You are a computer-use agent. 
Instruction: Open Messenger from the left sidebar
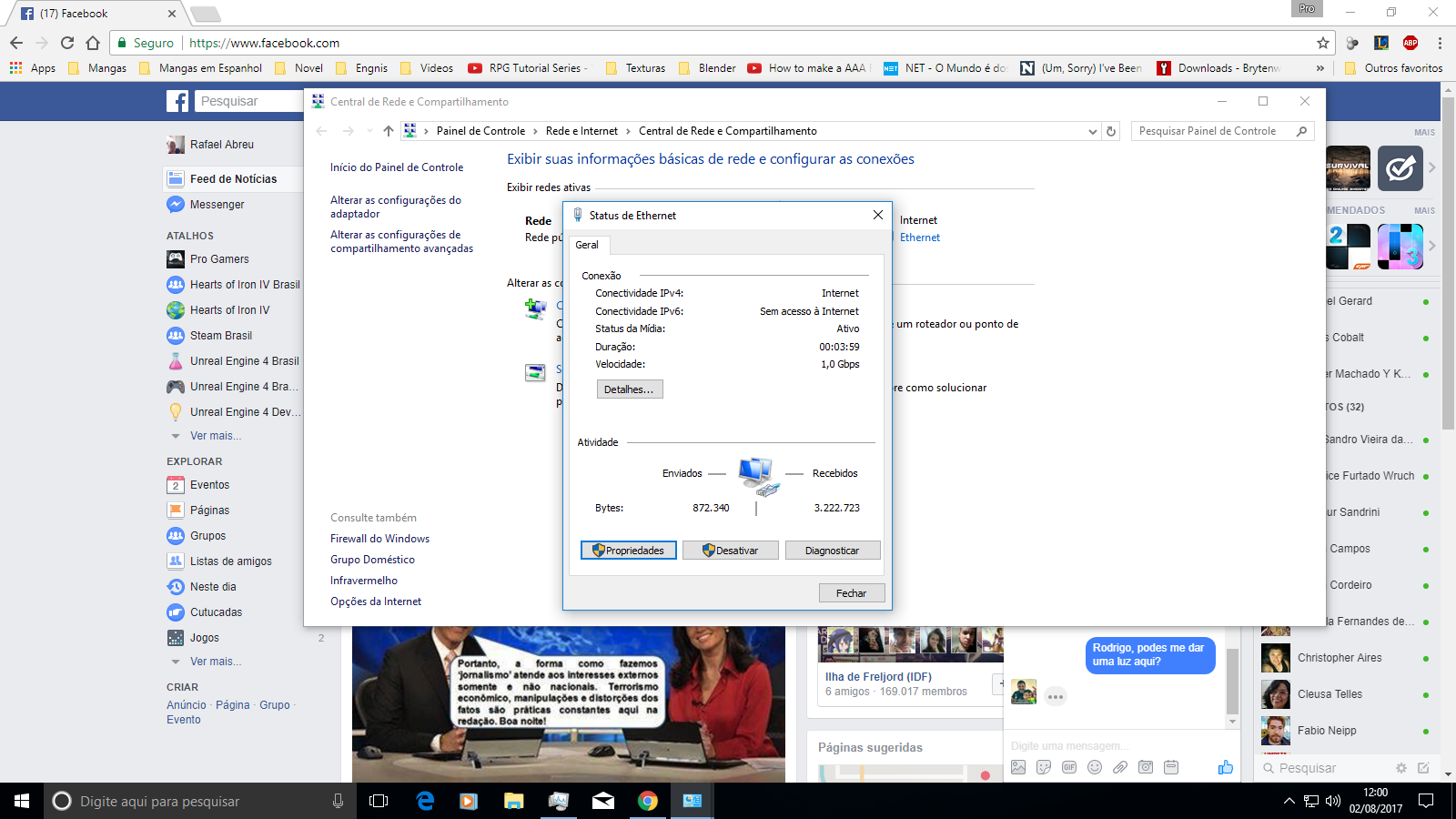[x=217, y=205]
